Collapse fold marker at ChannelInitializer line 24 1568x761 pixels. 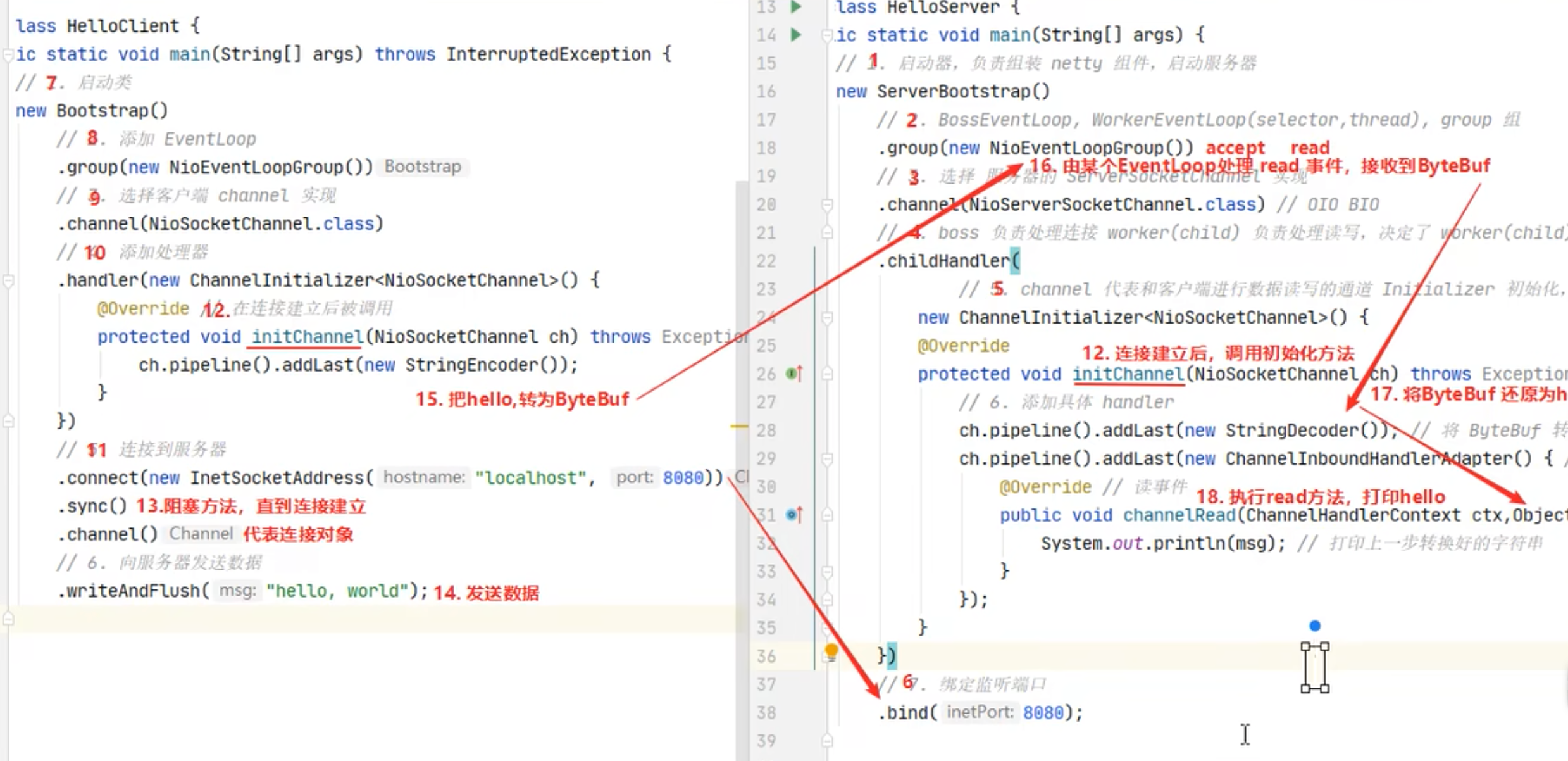click(x=827, y=317)
